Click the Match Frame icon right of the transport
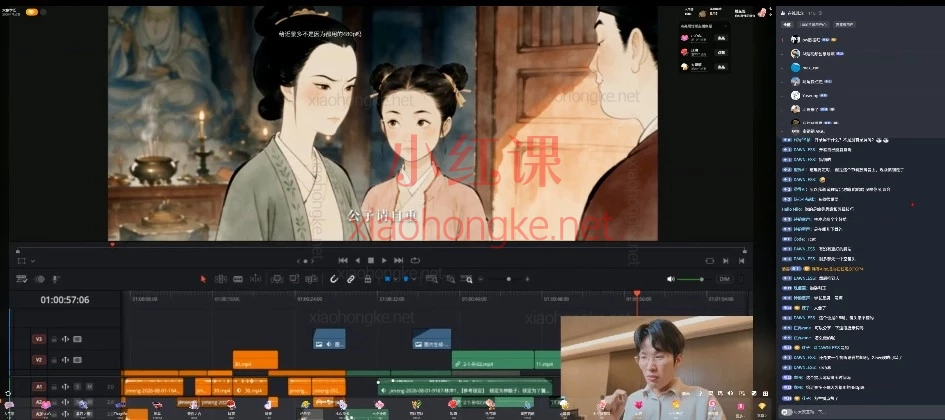This screenshot has height=420, width=945. tap(709, 260)
